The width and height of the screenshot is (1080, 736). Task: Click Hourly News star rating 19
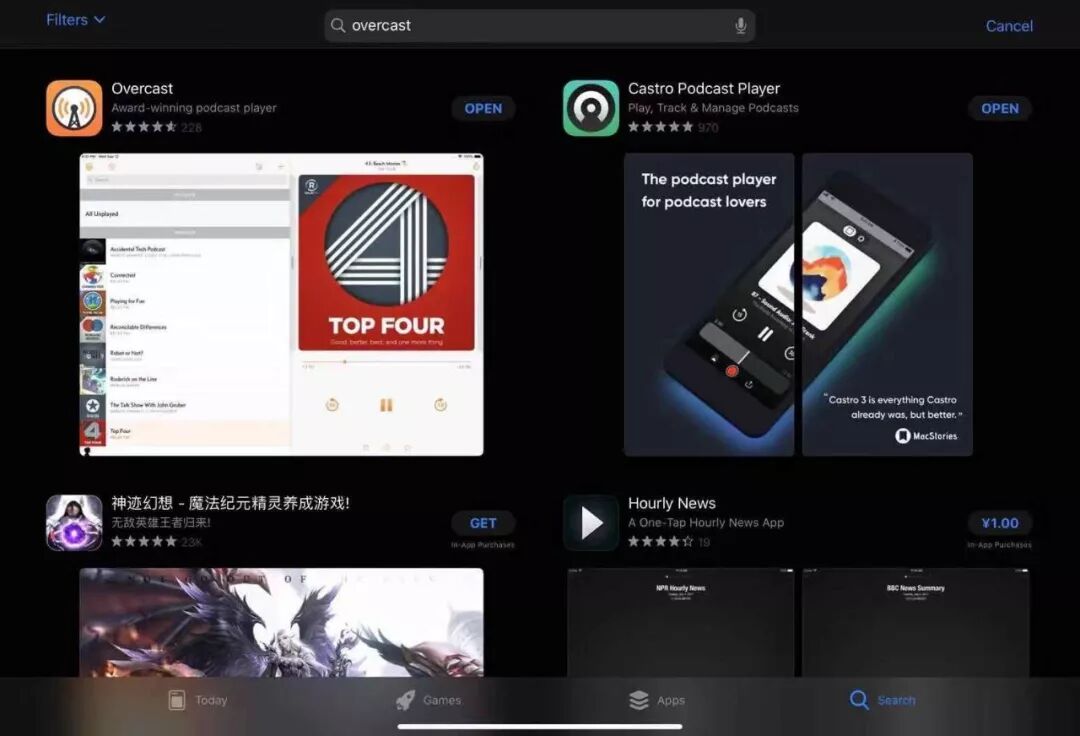coord(669,542)
